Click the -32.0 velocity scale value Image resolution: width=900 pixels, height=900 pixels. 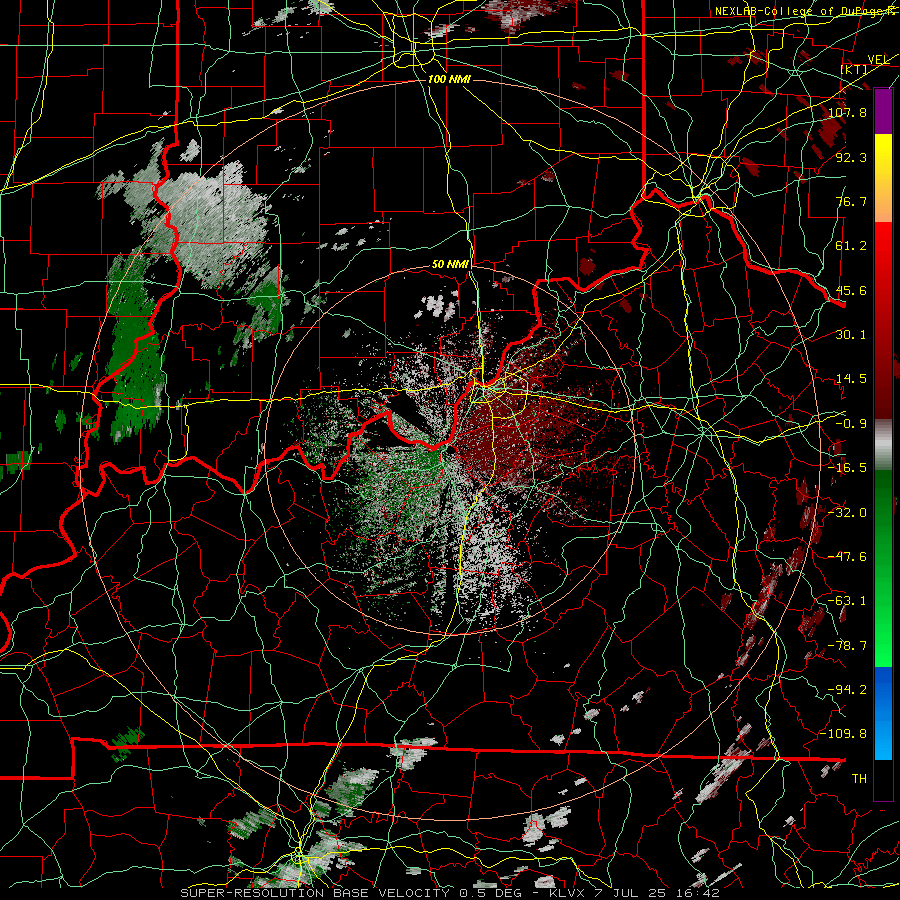click(x=847, y=513)
